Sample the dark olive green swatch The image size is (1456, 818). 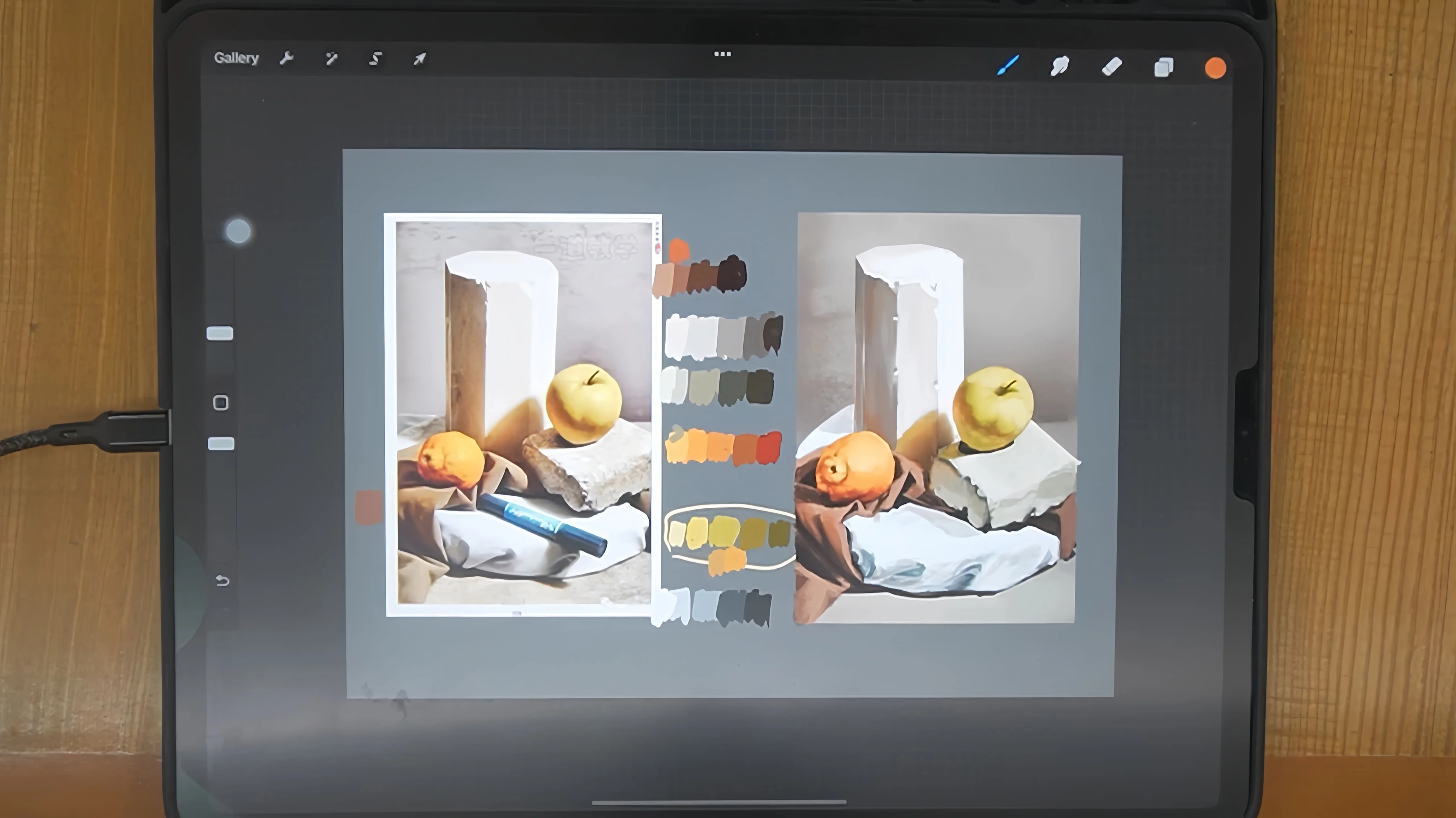pos(760,387)
